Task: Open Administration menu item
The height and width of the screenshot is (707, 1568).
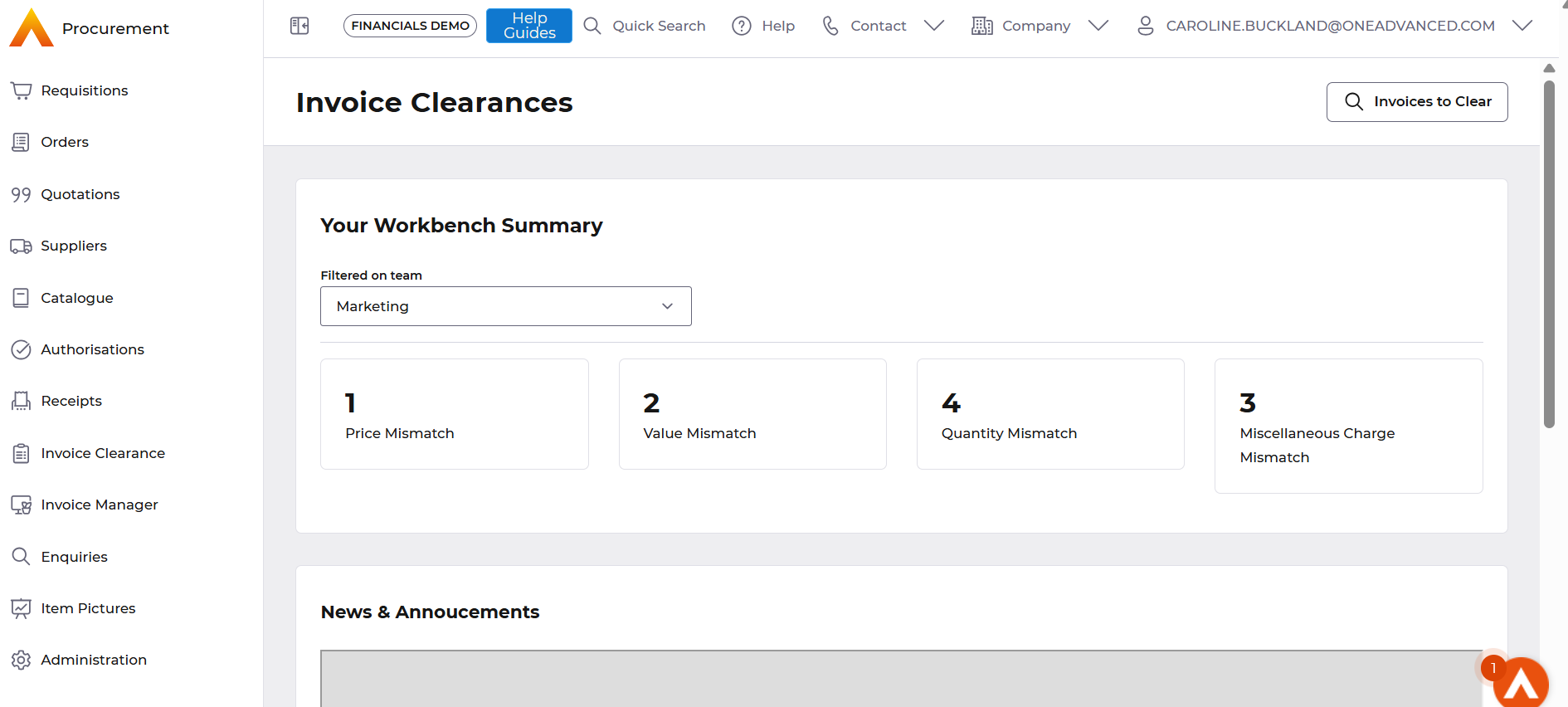Action: (94, 660)
